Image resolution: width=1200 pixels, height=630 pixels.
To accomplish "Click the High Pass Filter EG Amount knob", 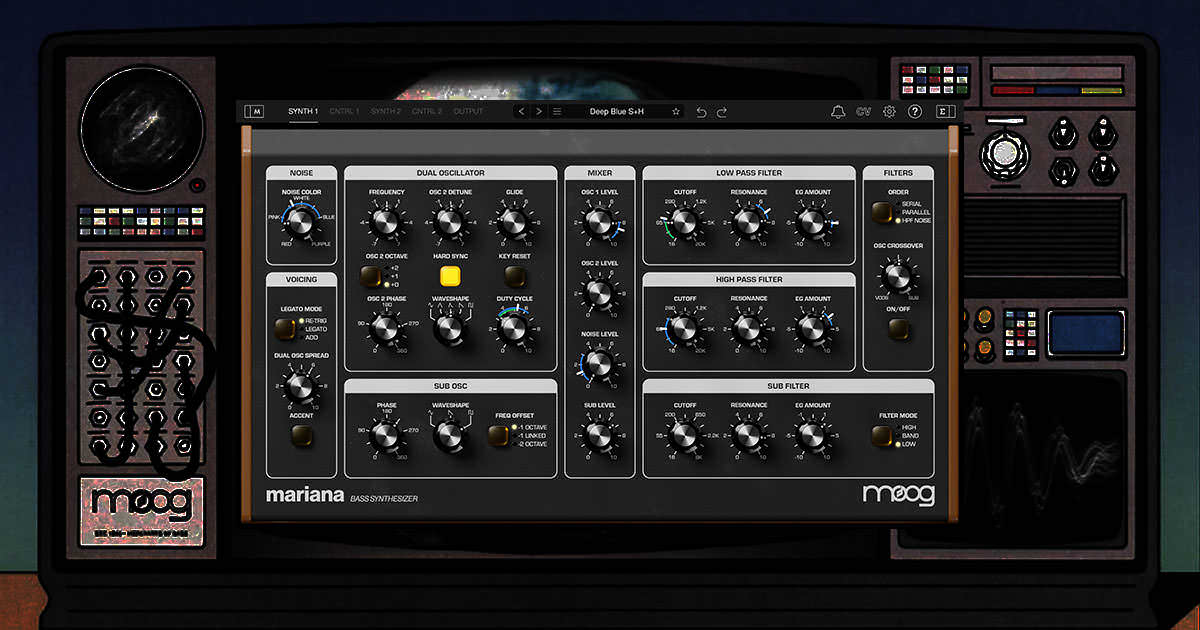I will click(x=811, y=328).
